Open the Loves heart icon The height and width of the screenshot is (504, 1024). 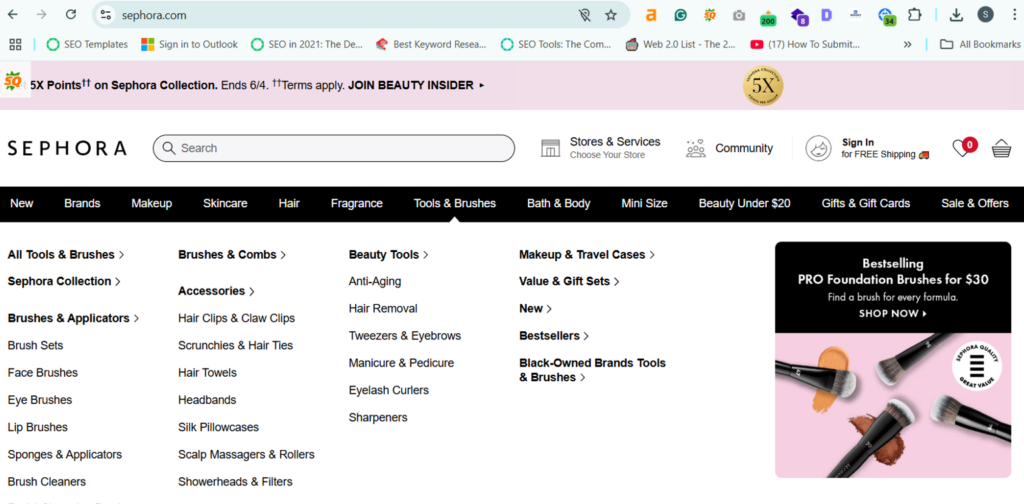tap(962, 148)
